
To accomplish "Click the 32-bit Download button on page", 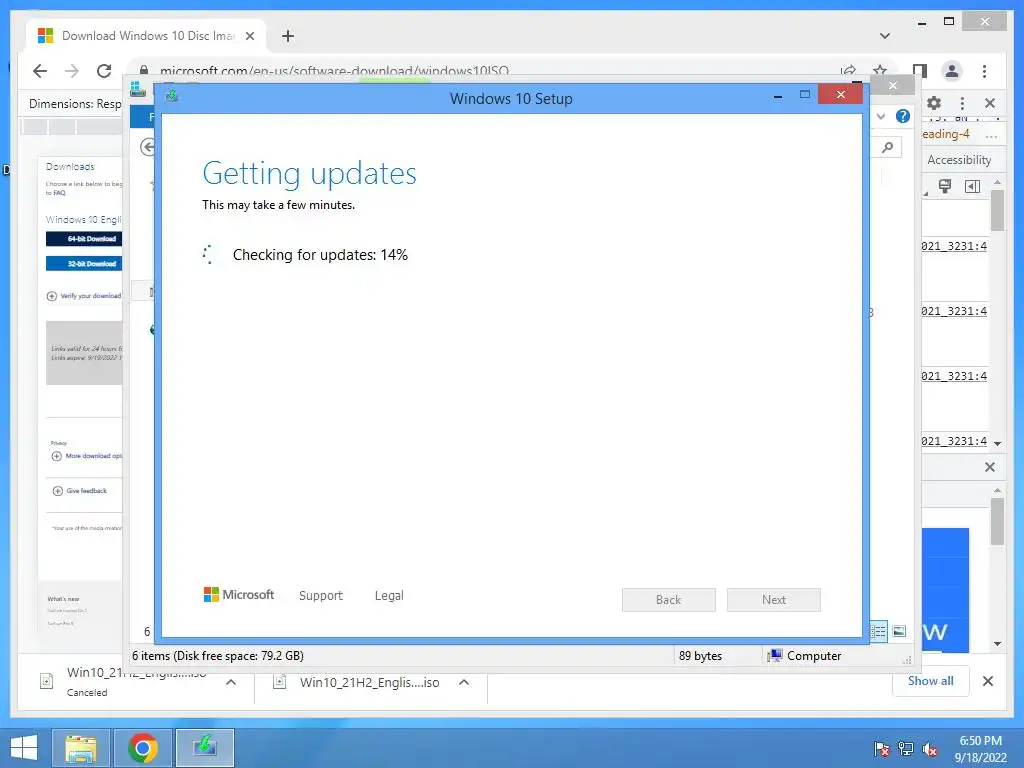I will pos(84,264).
